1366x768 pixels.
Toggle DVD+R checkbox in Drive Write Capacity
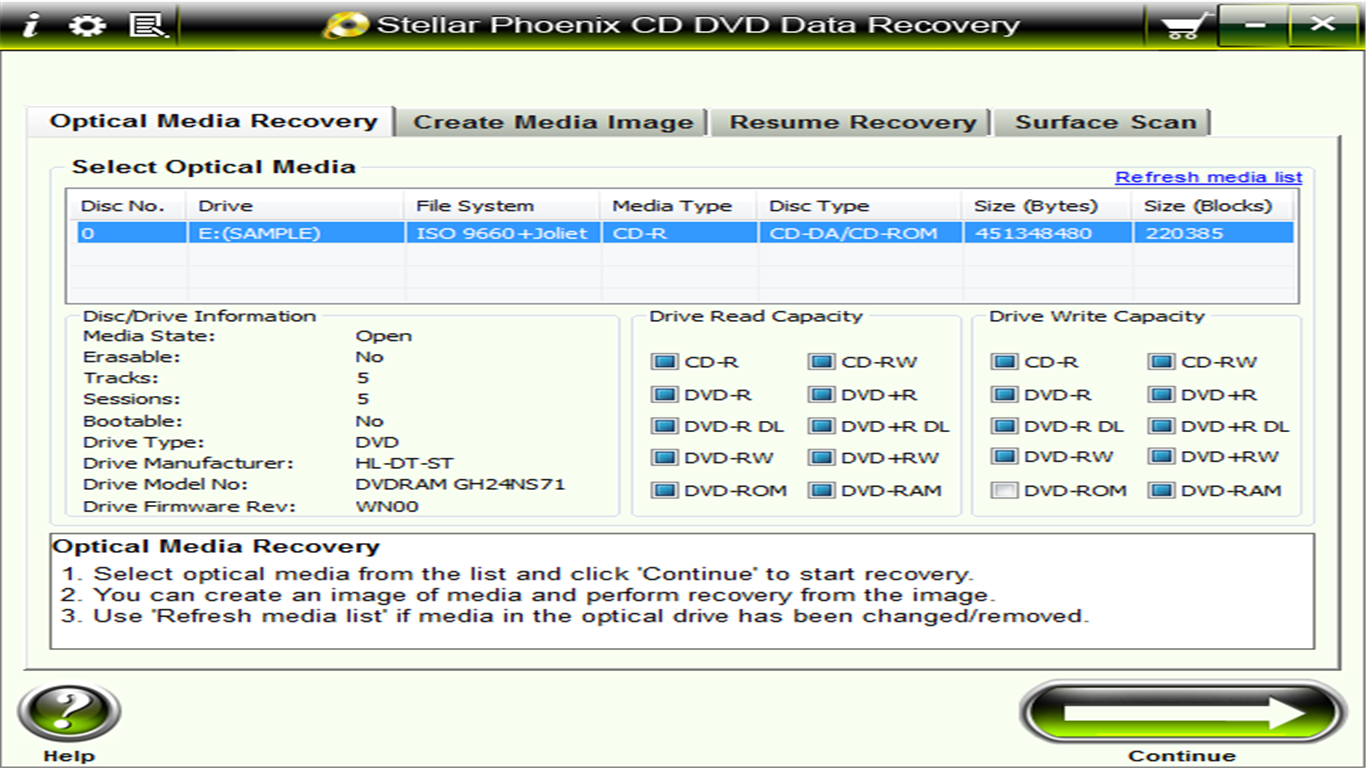point(1161,395)
